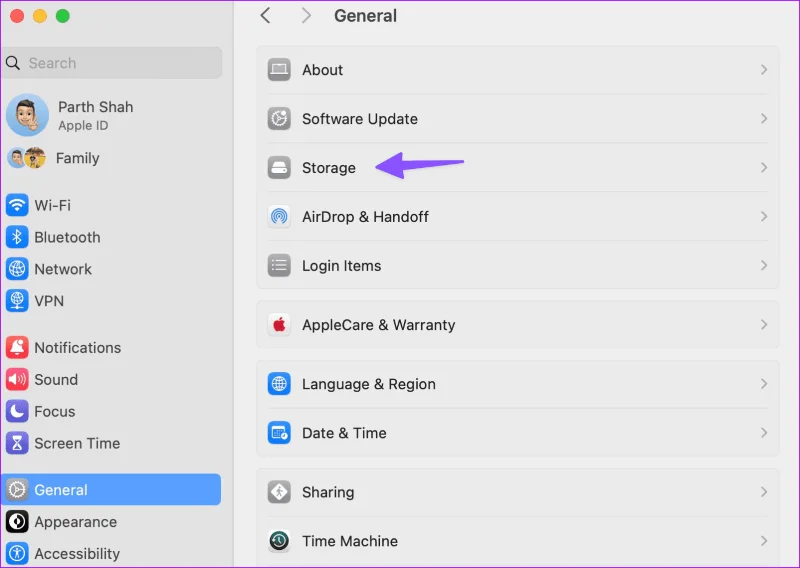Expand the About row chevron
The height and width of the screenshot is (568, 800).
764,70
